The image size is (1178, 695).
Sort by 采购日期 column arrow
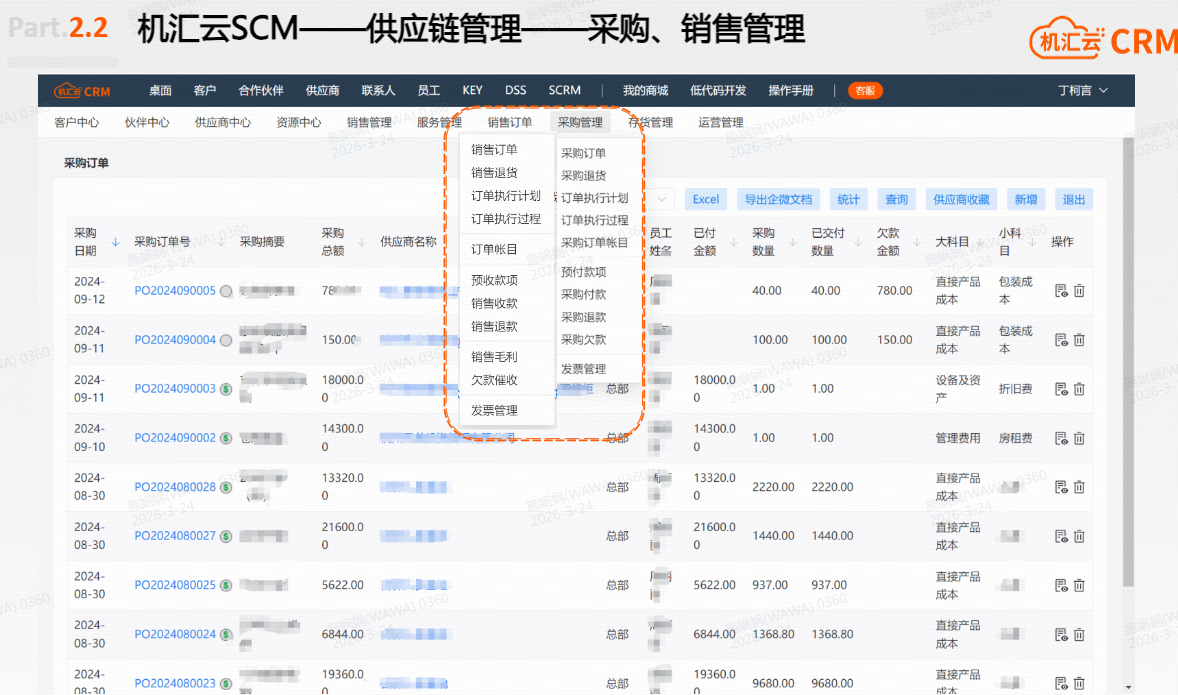[x=115, y=242]
